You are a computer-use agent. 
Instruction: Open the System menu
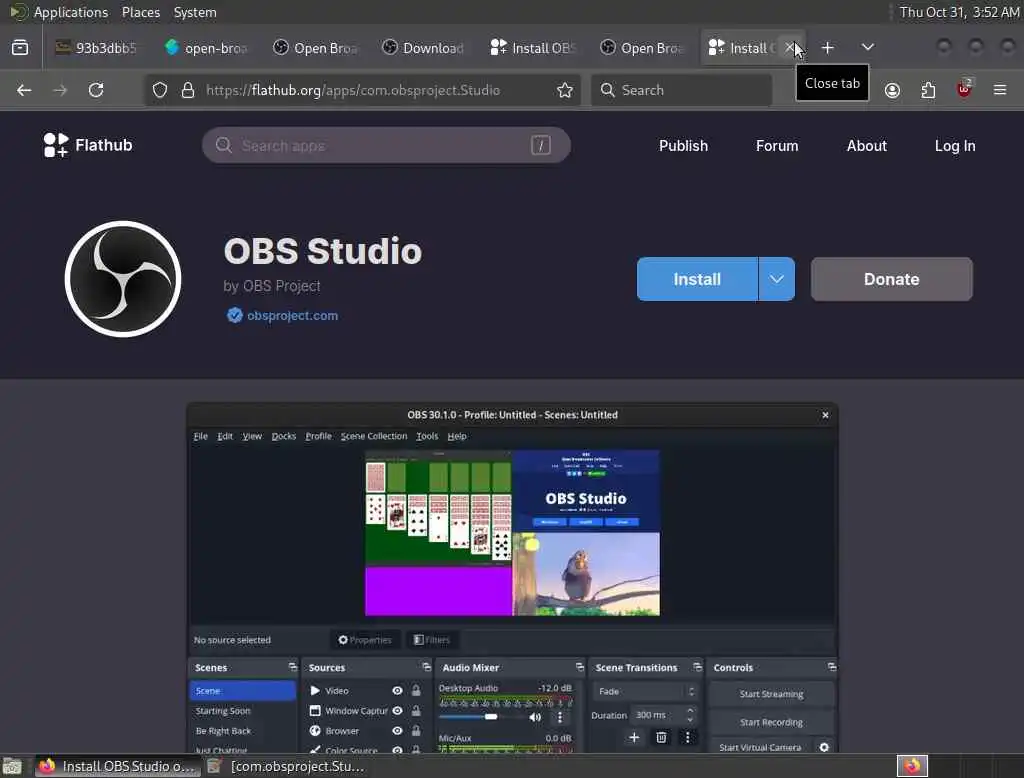coord(195,12)
